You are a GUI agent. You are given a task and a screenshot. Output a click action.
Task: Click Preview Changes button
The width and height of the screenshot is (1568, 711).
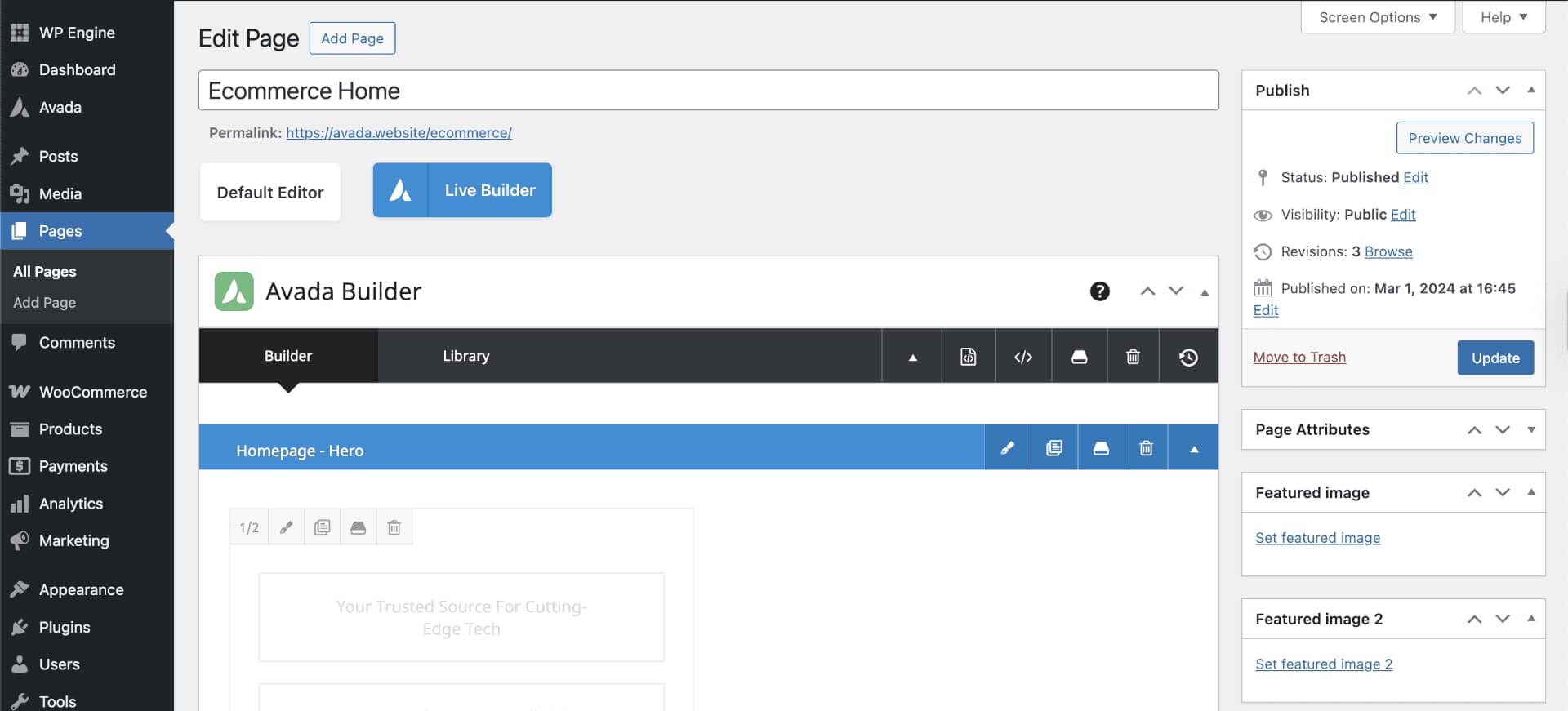1465,138
